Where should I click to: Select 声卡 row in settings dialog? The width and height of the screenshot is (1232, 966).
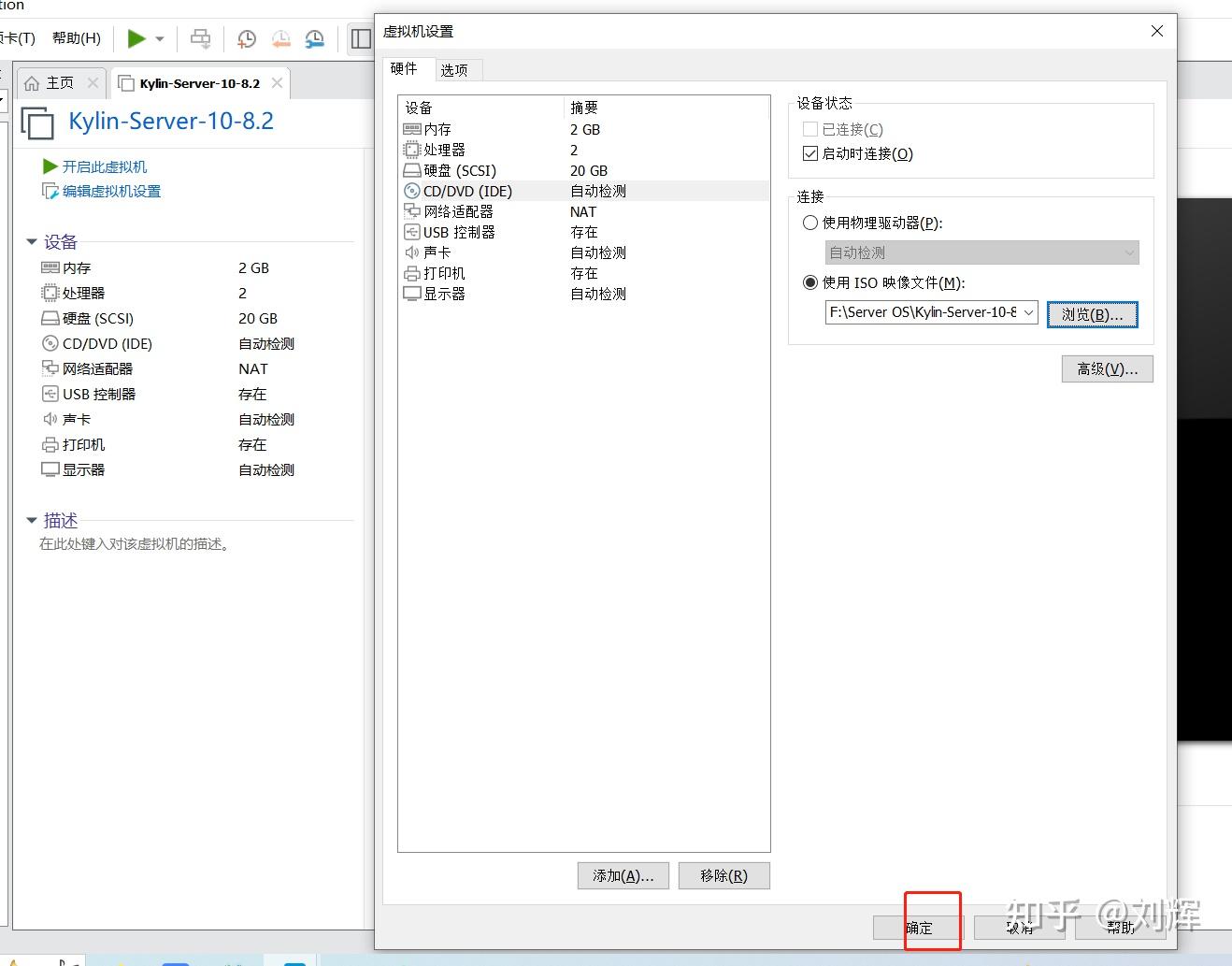584,252
